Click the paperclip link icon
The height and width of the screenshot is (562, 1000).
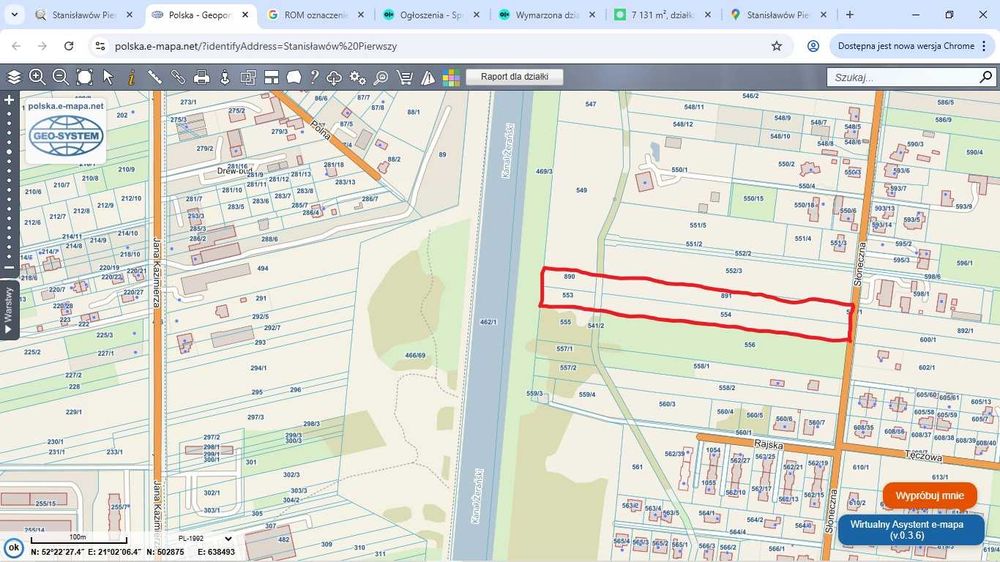pyautogui.click(x=178, y=77)
